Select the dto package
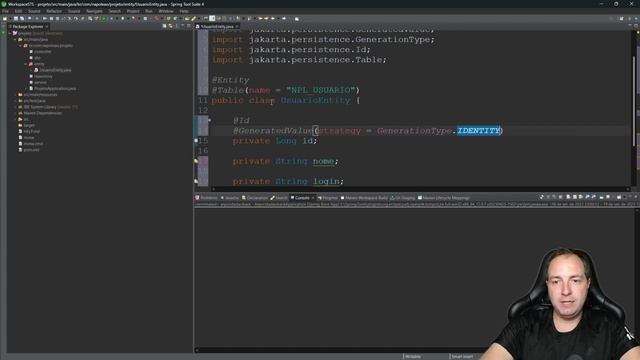Screen dimensions: 640x360 (x=38, y=58)
